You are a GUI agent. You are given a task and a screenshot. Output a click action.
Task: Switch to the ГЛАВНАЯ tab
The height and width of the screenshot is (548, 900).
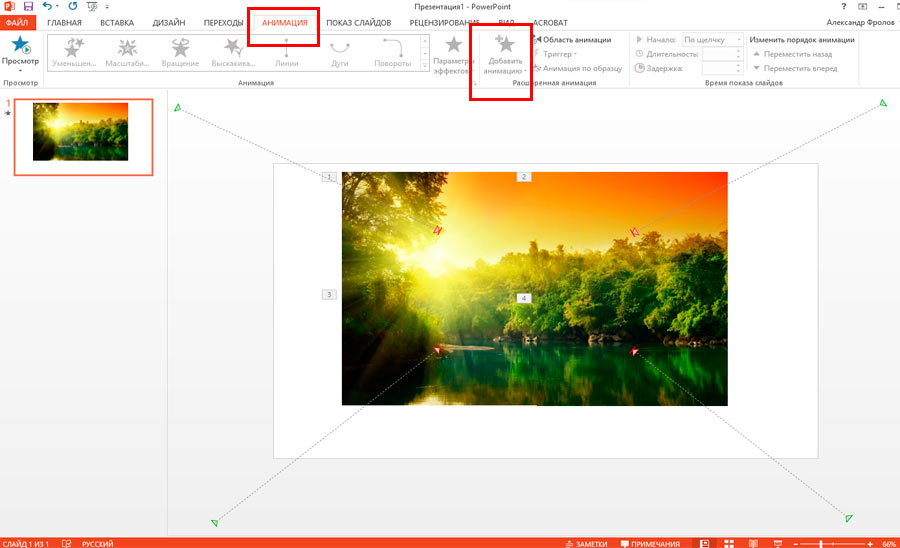tap(64, 22)
